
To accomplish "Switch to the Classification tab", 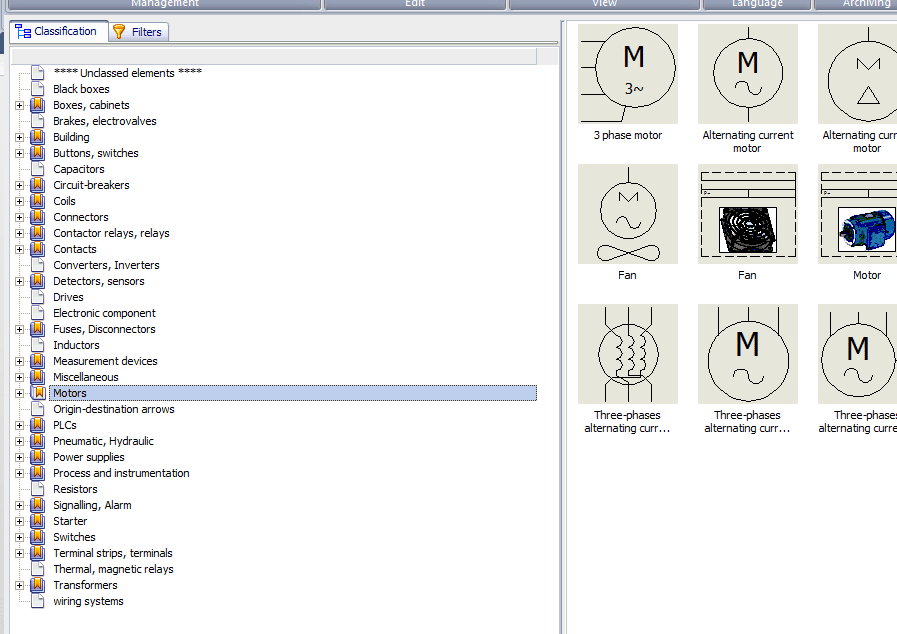I will 56,31.
